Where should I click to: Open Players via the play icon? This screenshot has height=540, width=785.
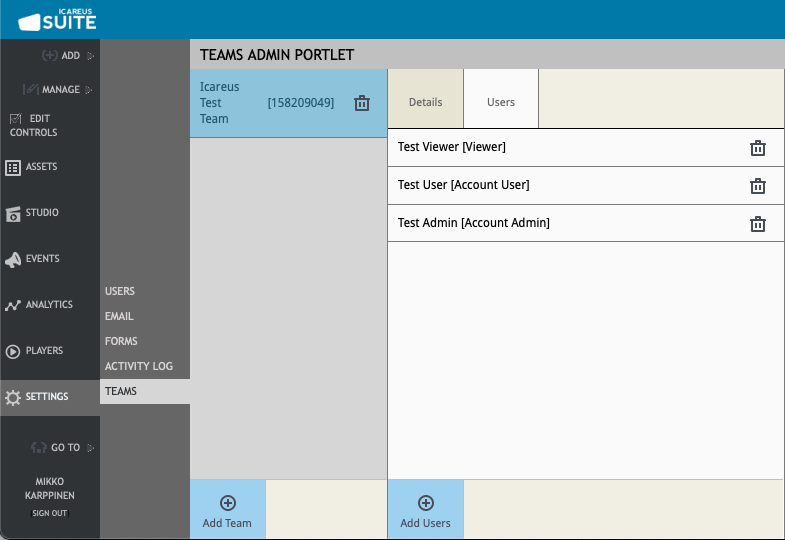pyautogui.click(x=13, y=352)
